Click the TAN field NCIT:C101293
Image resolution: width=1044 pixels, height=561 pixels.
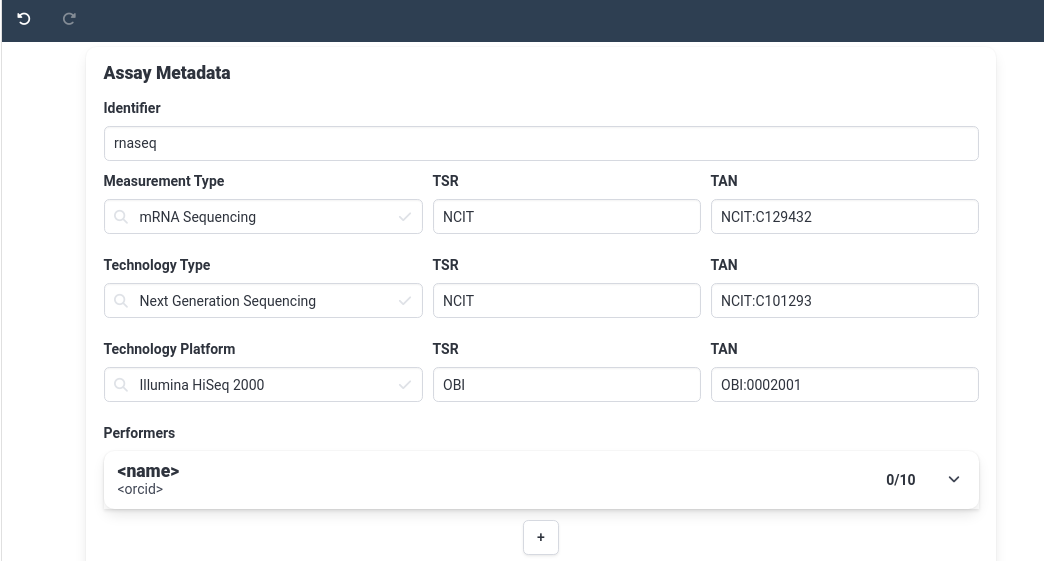[x=845, y=301]
